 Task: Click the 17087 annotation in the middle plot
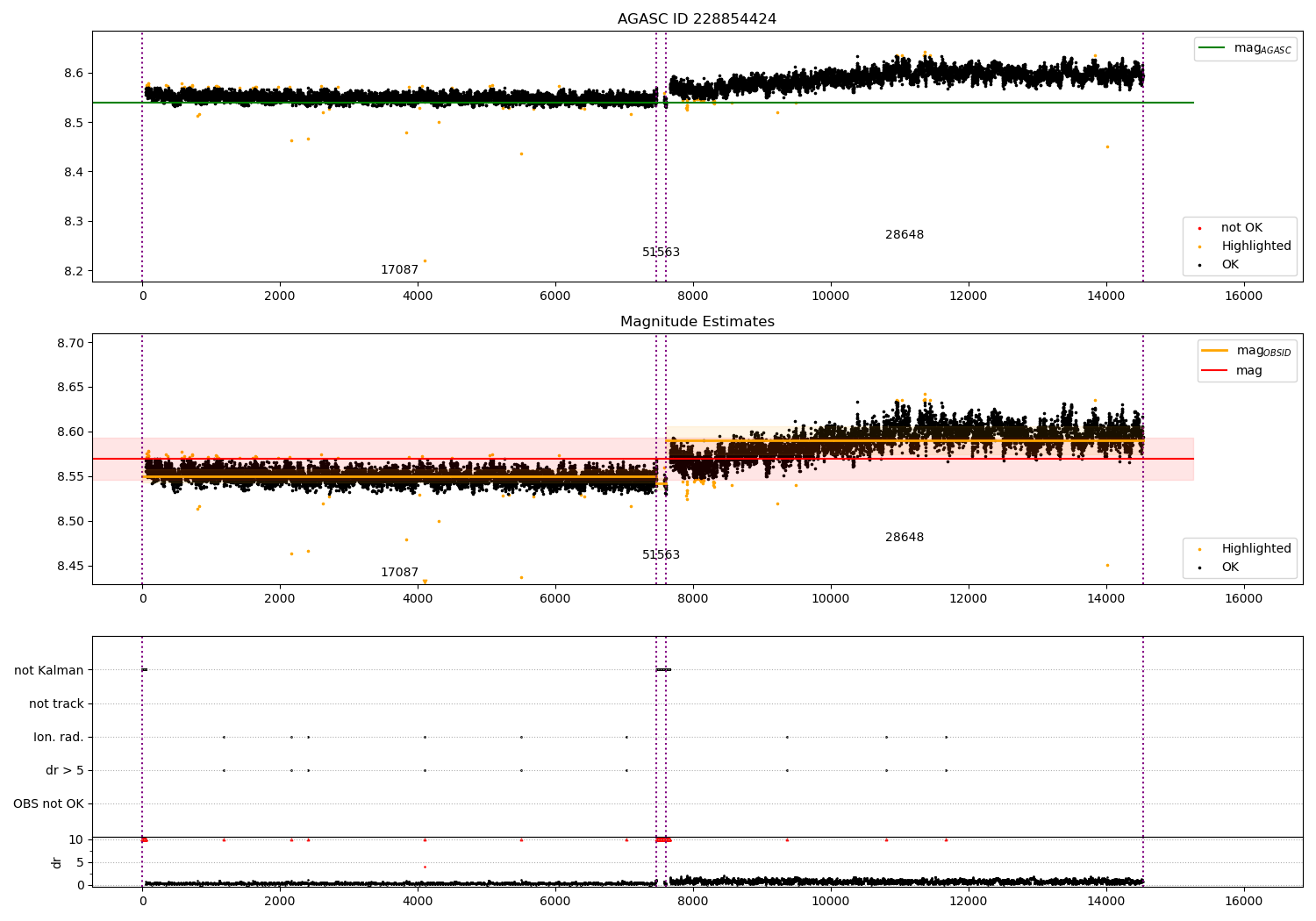[399, 573]
